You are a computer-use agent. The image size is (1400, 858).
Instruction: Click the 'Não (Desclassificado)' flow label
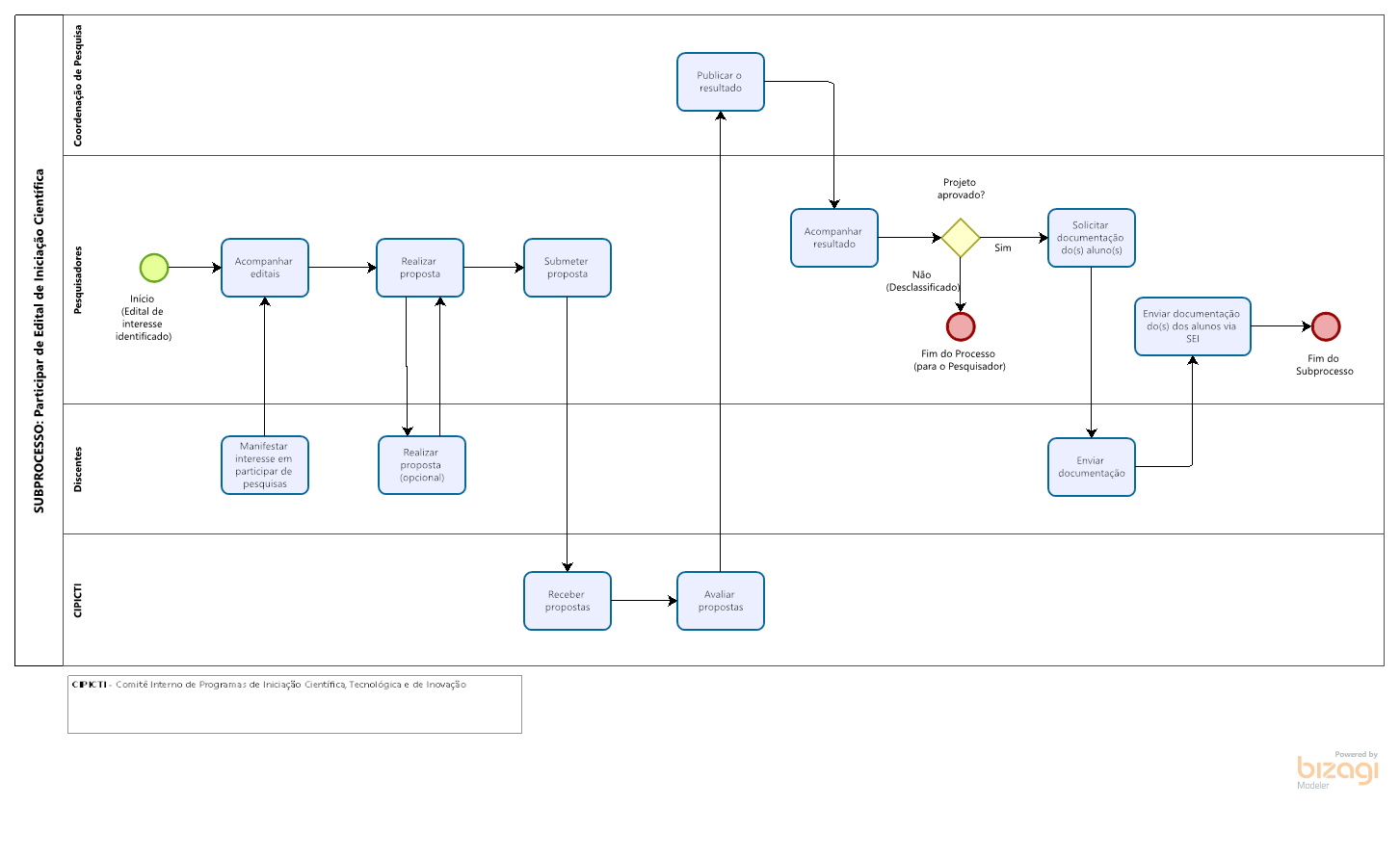[x=923, y=281]
